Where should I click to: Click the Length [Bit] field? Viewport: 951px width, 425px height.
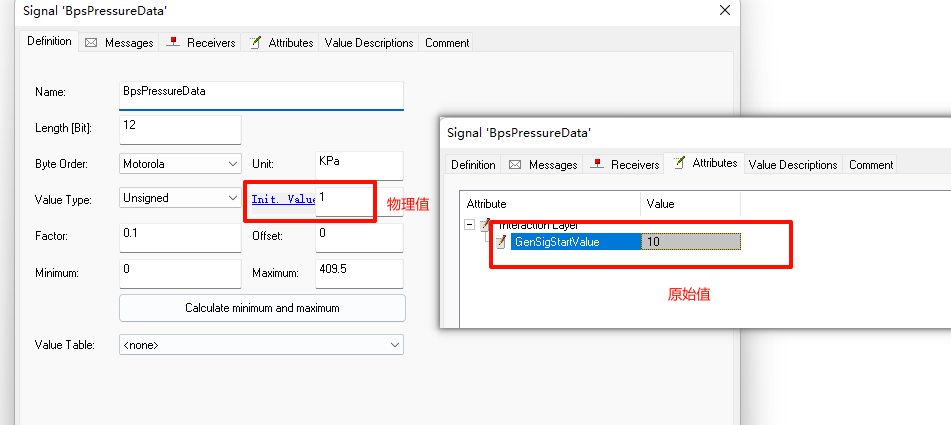(180, 129)
